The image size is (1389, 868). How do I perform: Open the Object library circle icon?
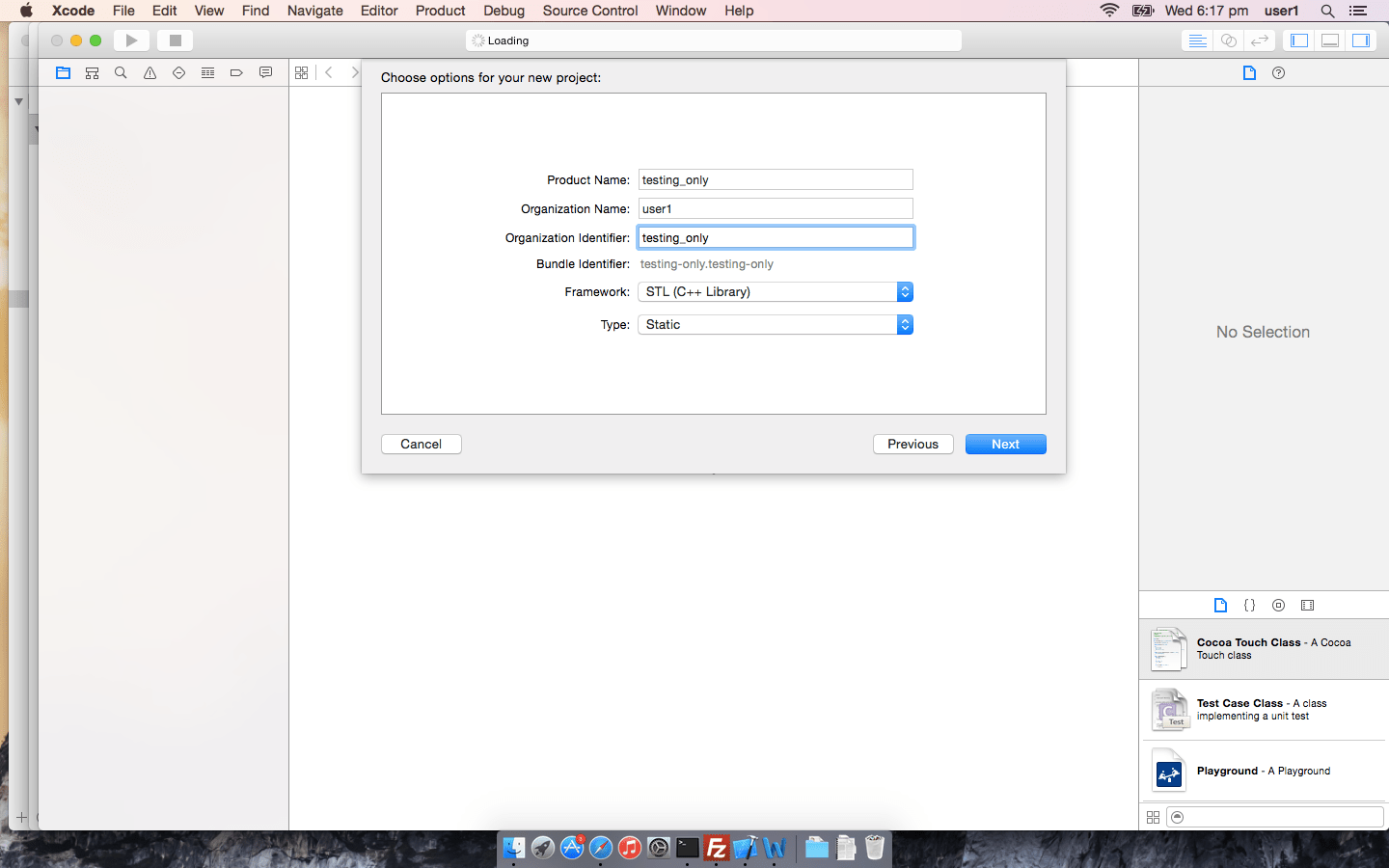pyautogui.click(x=1278, y=605)
